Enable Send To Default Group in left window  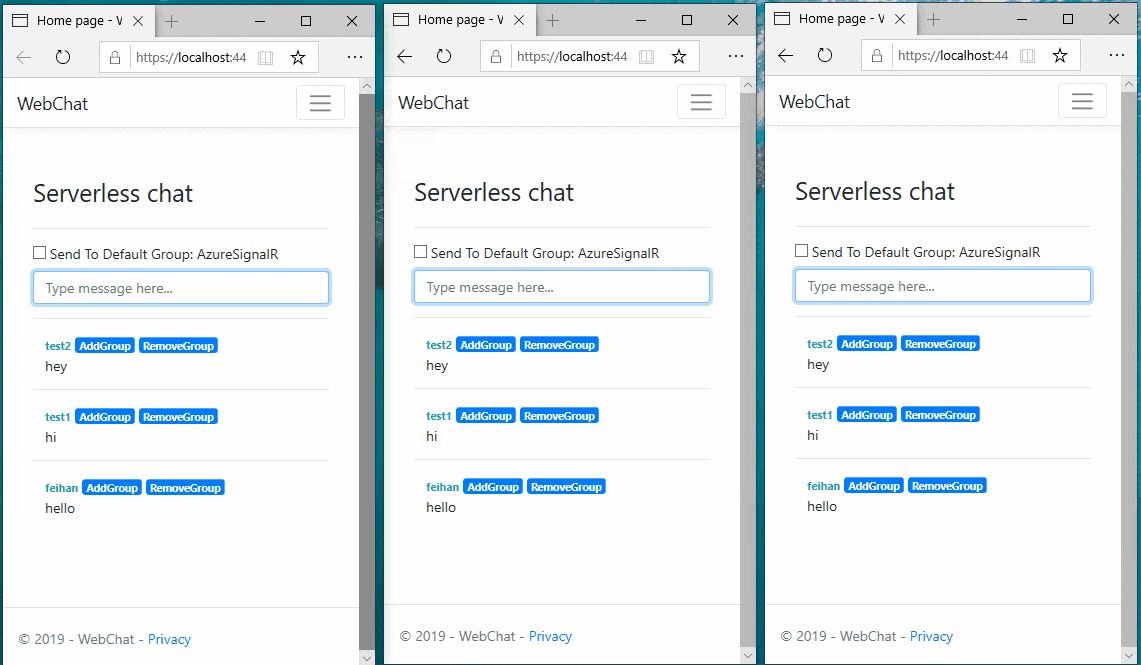(39, 252)
